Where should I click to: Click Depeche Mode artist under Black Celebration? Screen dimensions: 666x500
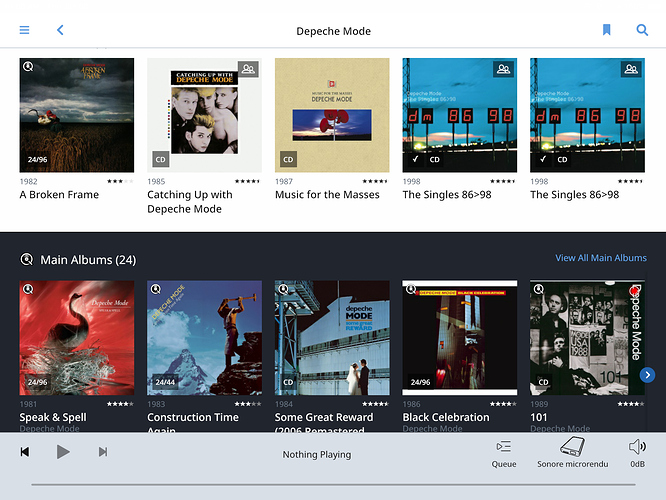432,428
